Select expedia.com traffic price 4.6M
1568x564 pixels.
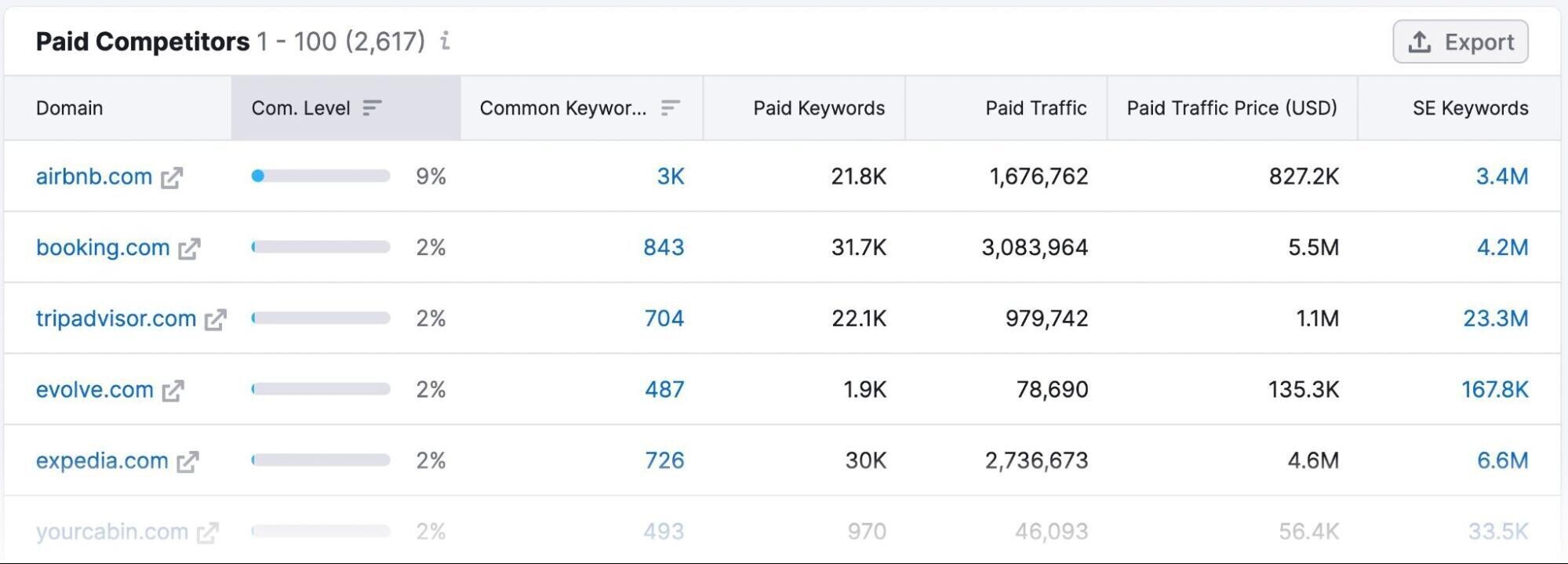(x=1313, y=460)
